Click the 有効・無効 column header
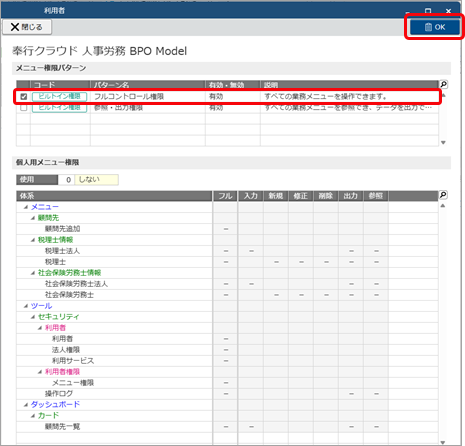The height and width of the screenshot is (446, 465). coord(233,85)
